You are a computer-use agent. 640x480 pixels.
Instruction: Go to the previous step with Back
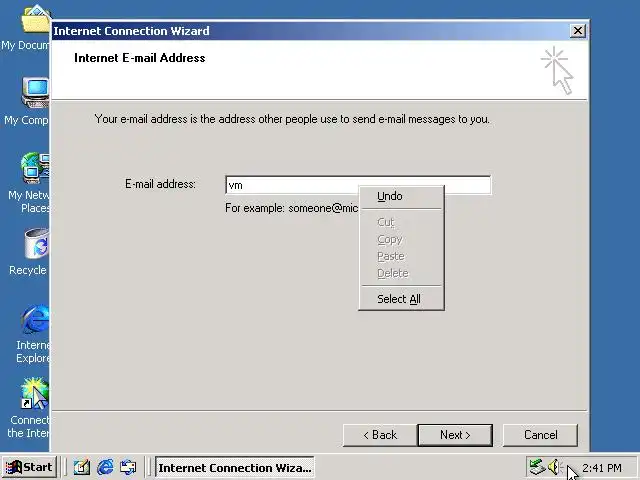pos(380,435)
